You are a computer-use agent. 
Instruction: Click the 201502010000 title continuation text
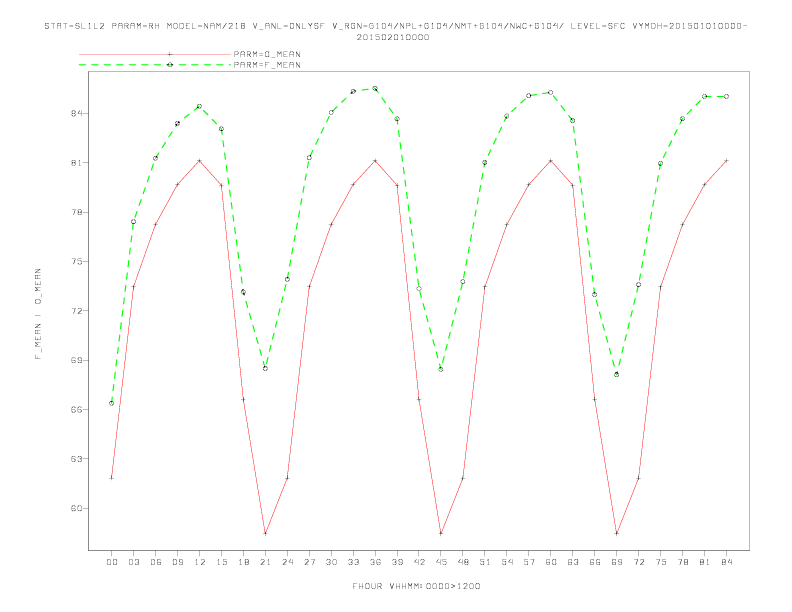393,37
